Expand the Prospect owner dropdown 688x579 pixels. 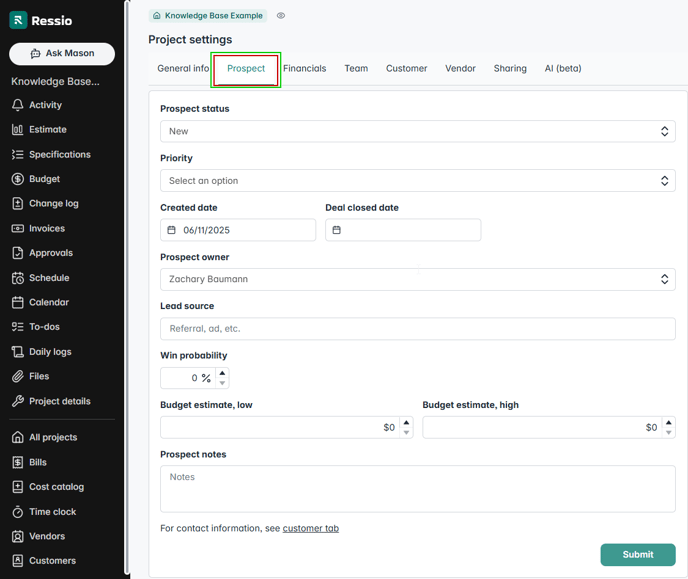point(417,279)
